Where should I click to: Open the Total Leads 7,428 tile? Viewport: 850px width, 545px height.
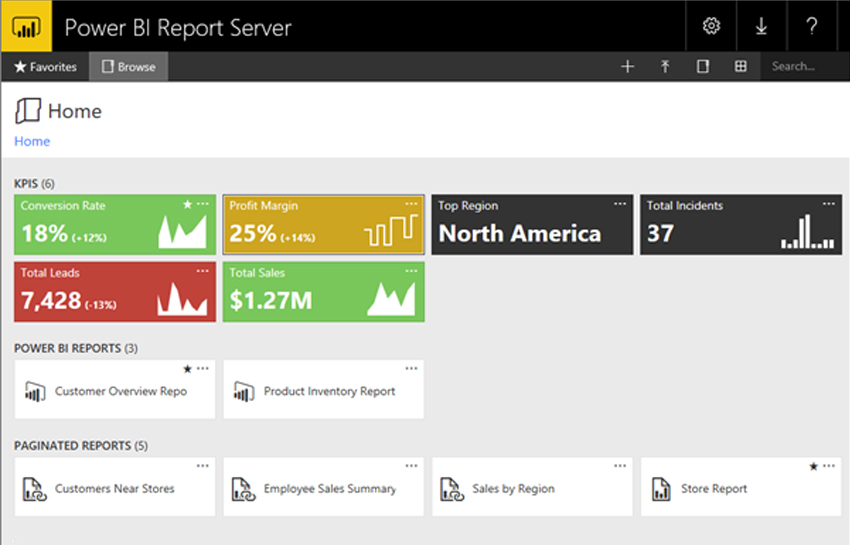(115, 292)
